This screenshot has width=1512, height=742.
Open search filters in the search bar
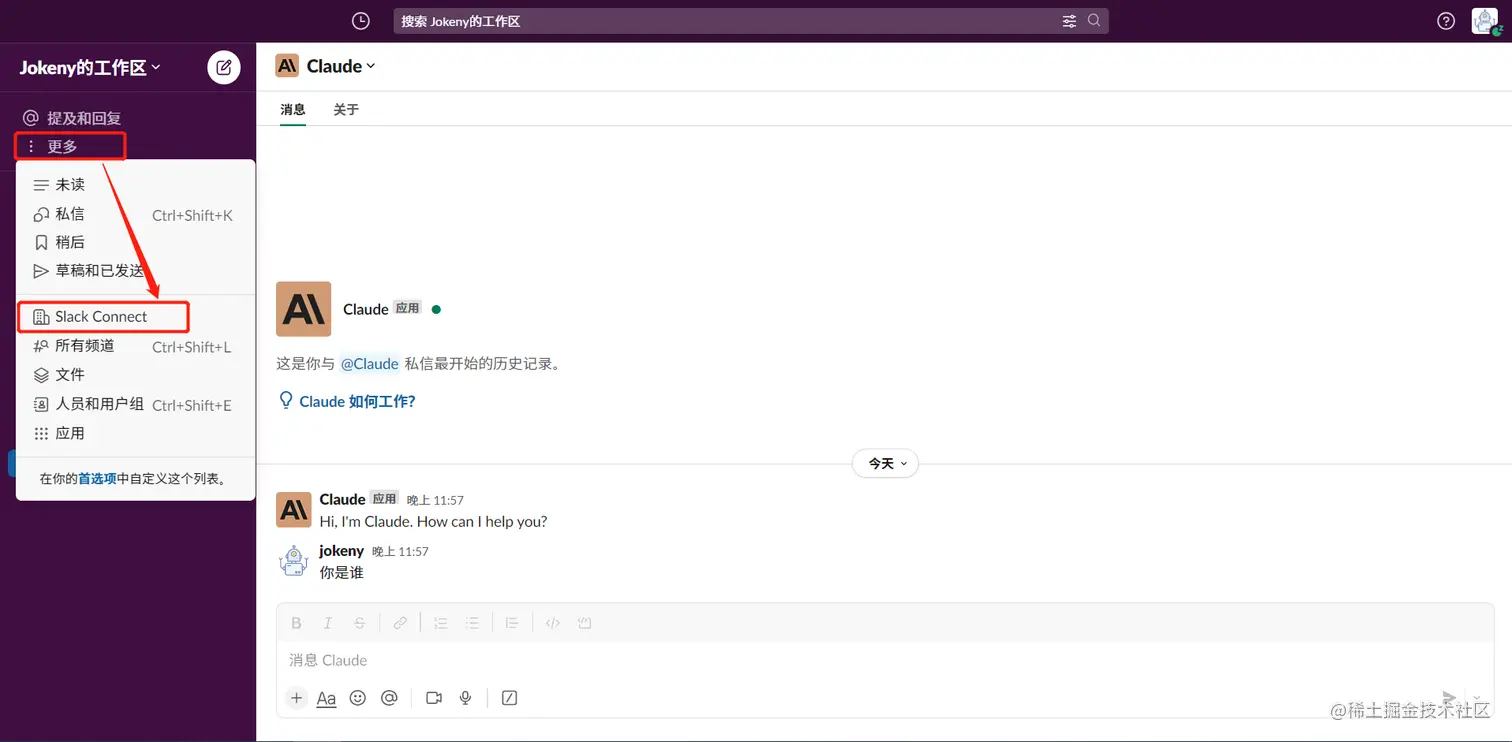(1069, 20)
